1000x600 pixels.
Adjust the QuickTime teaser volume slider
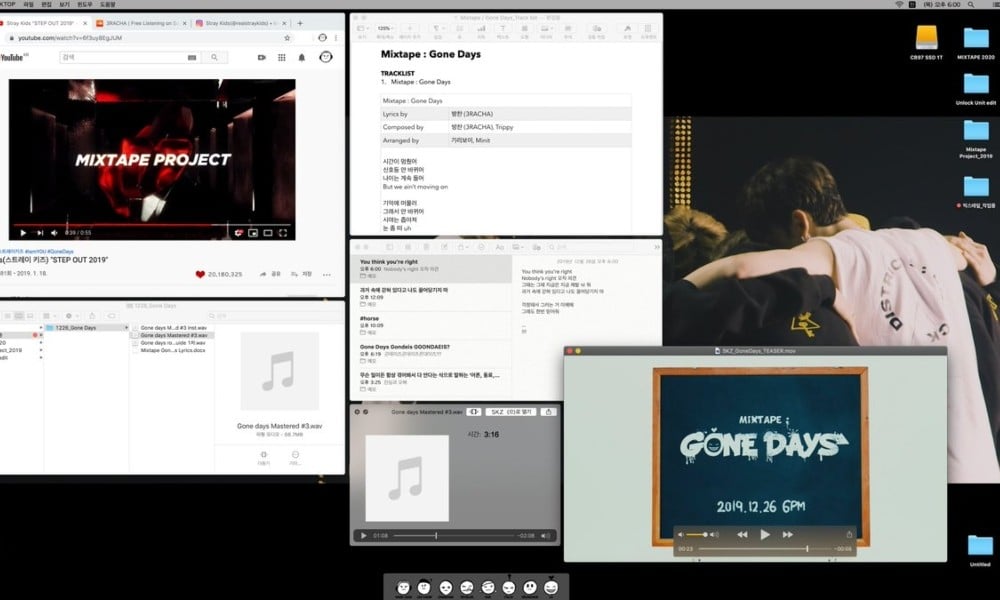tap(698, 534)
